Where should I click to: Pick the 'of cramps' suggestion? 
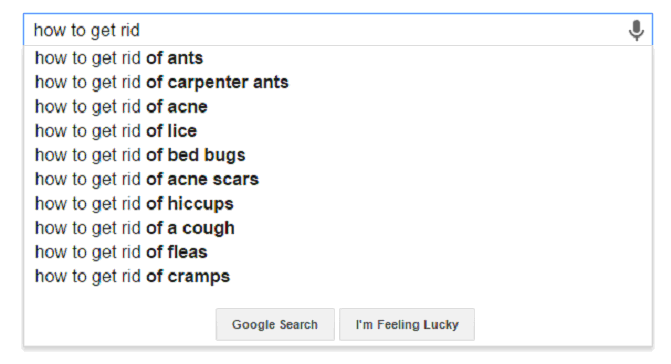click(338, 276)
